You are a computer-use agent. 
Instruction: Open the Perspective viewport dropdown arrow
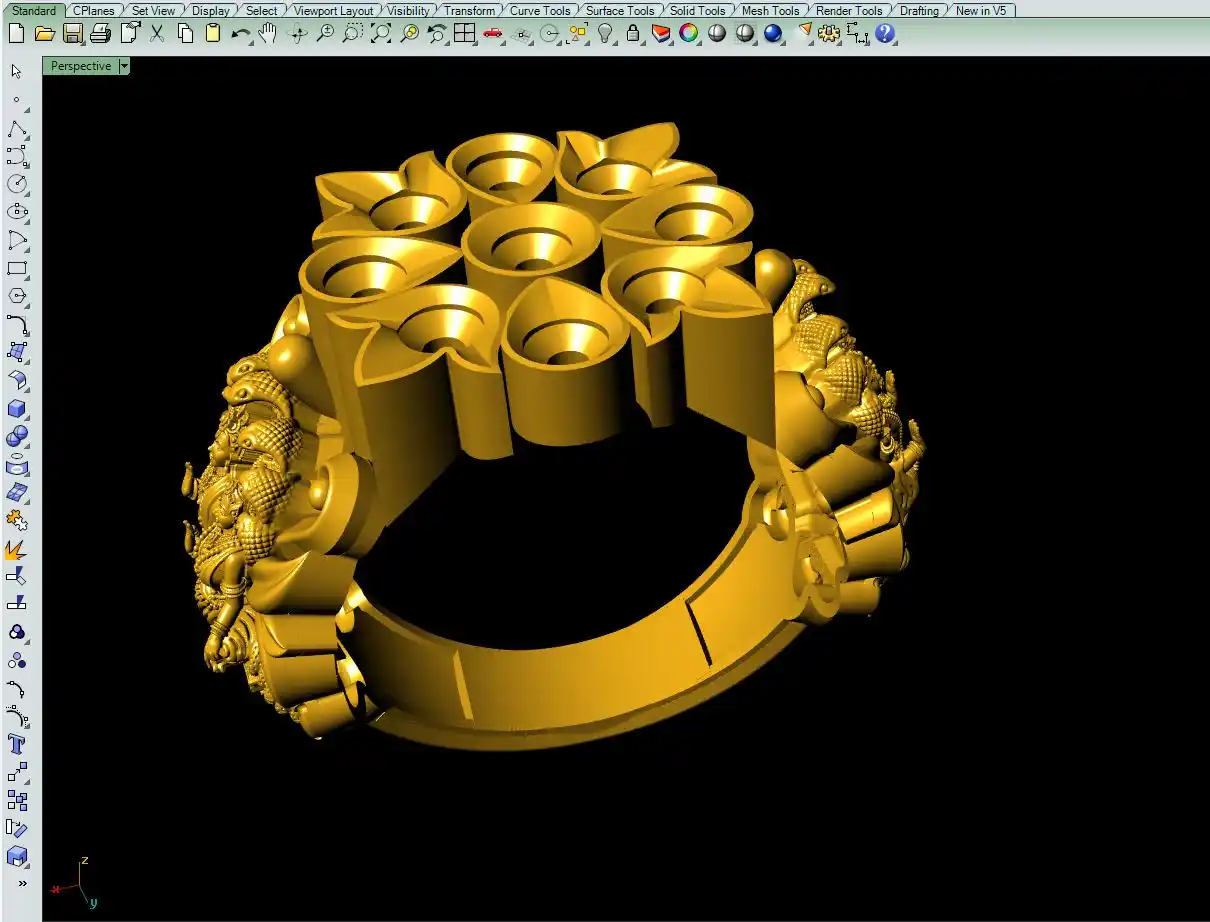coord(124,66)
